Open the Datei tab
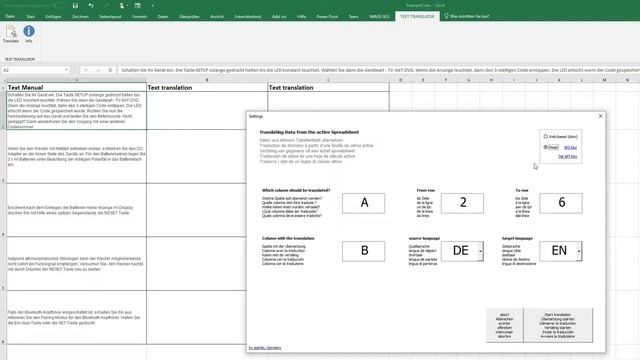The height and width of the screenshot is (360, 640). 10,16
